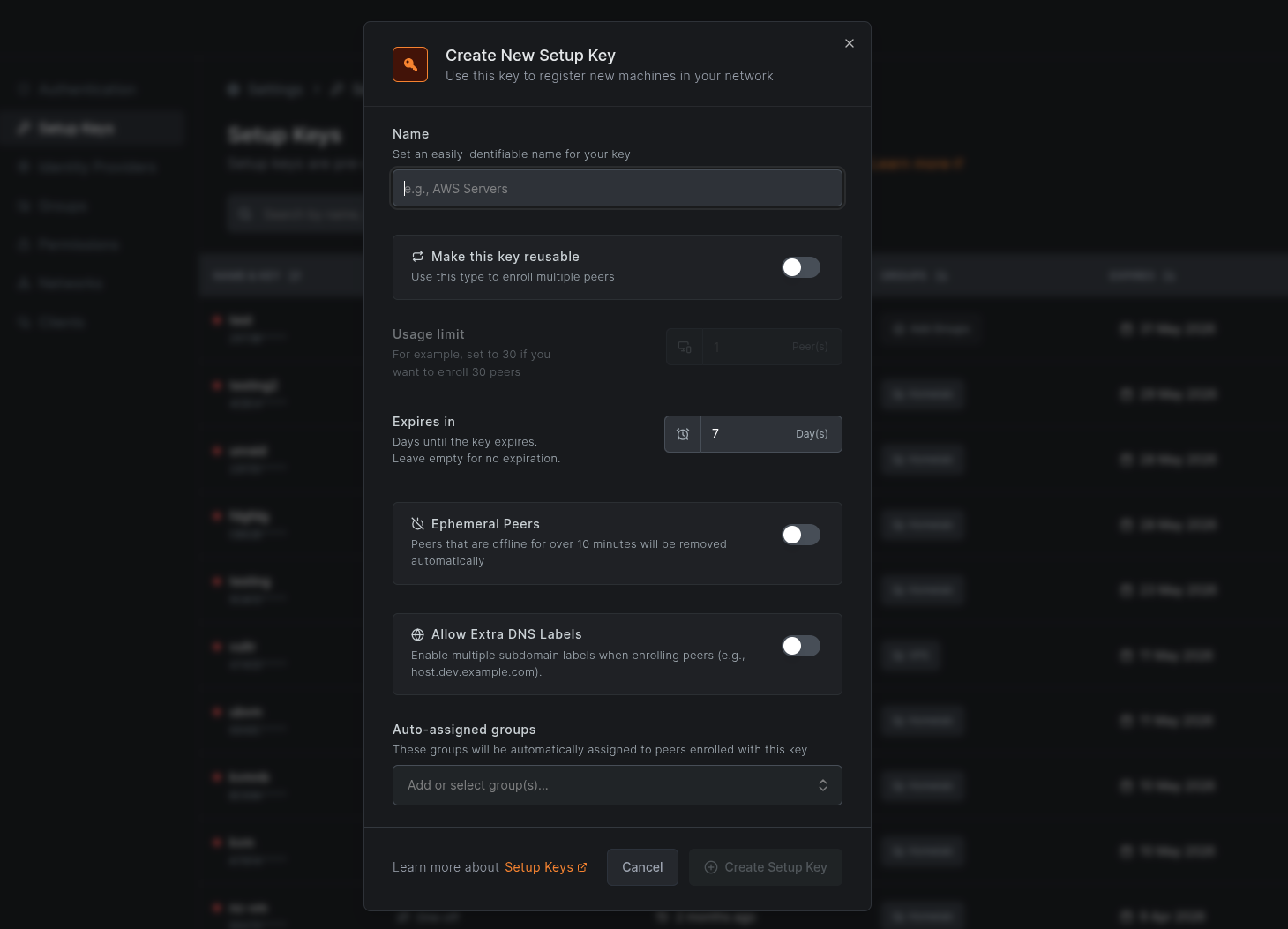This screenshot has width=1288, height=929.
Task: Click the external link icon after the Setup Keys link
Action: pyautogui.click(x=582, y=867)
